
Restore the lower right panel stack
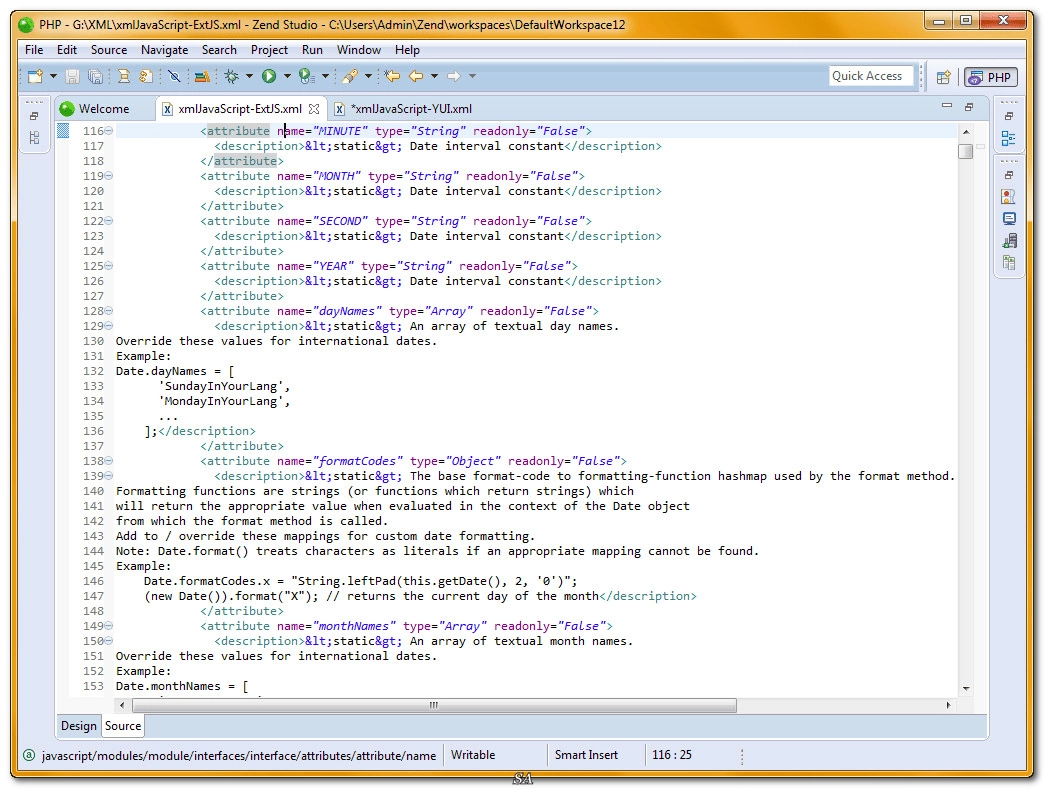click(1009, 175)
